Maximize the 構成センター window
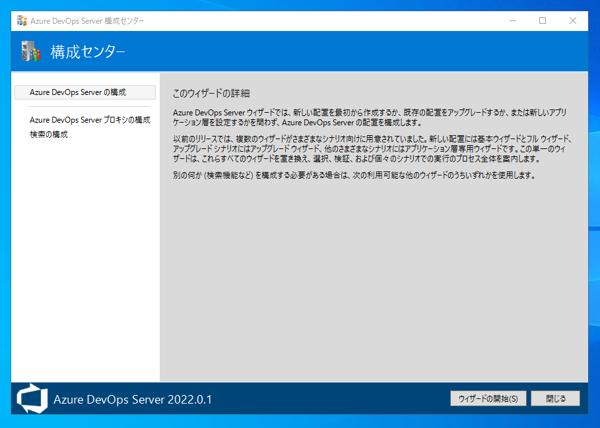 (542, 21)
